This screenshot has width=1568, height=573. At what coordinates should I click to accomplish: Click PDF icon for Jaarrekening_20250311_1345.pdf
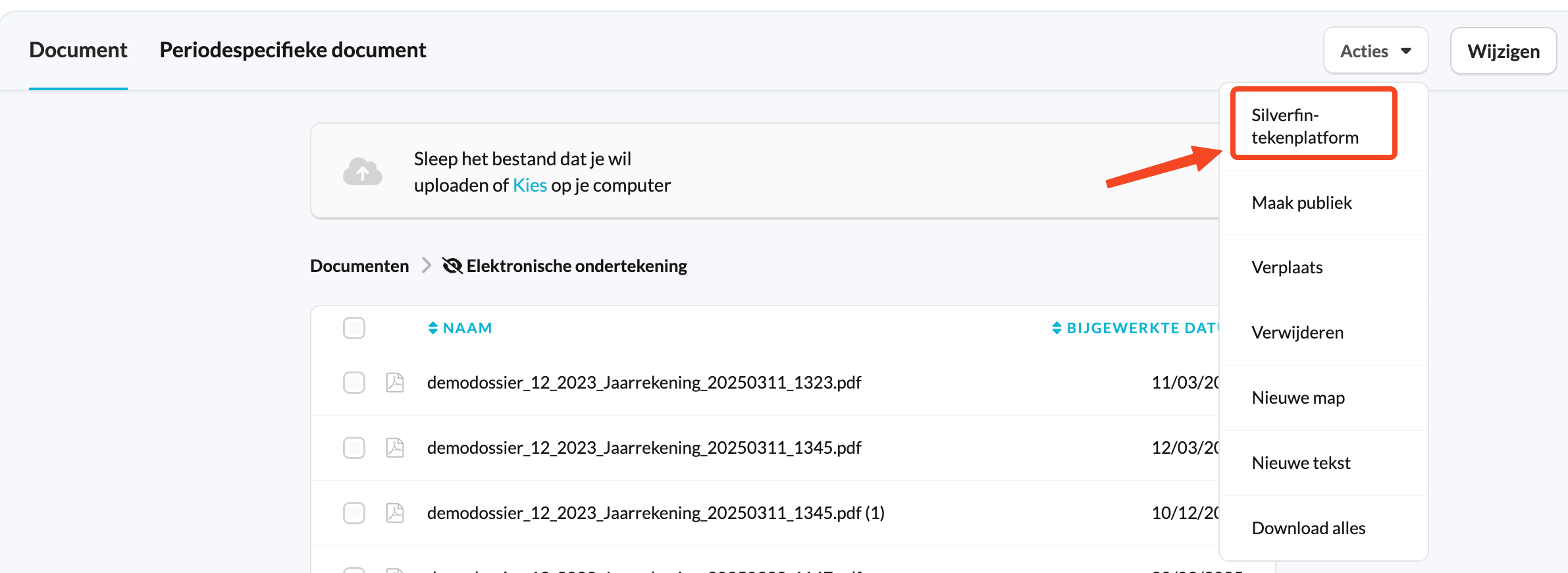tap(395, 448)
